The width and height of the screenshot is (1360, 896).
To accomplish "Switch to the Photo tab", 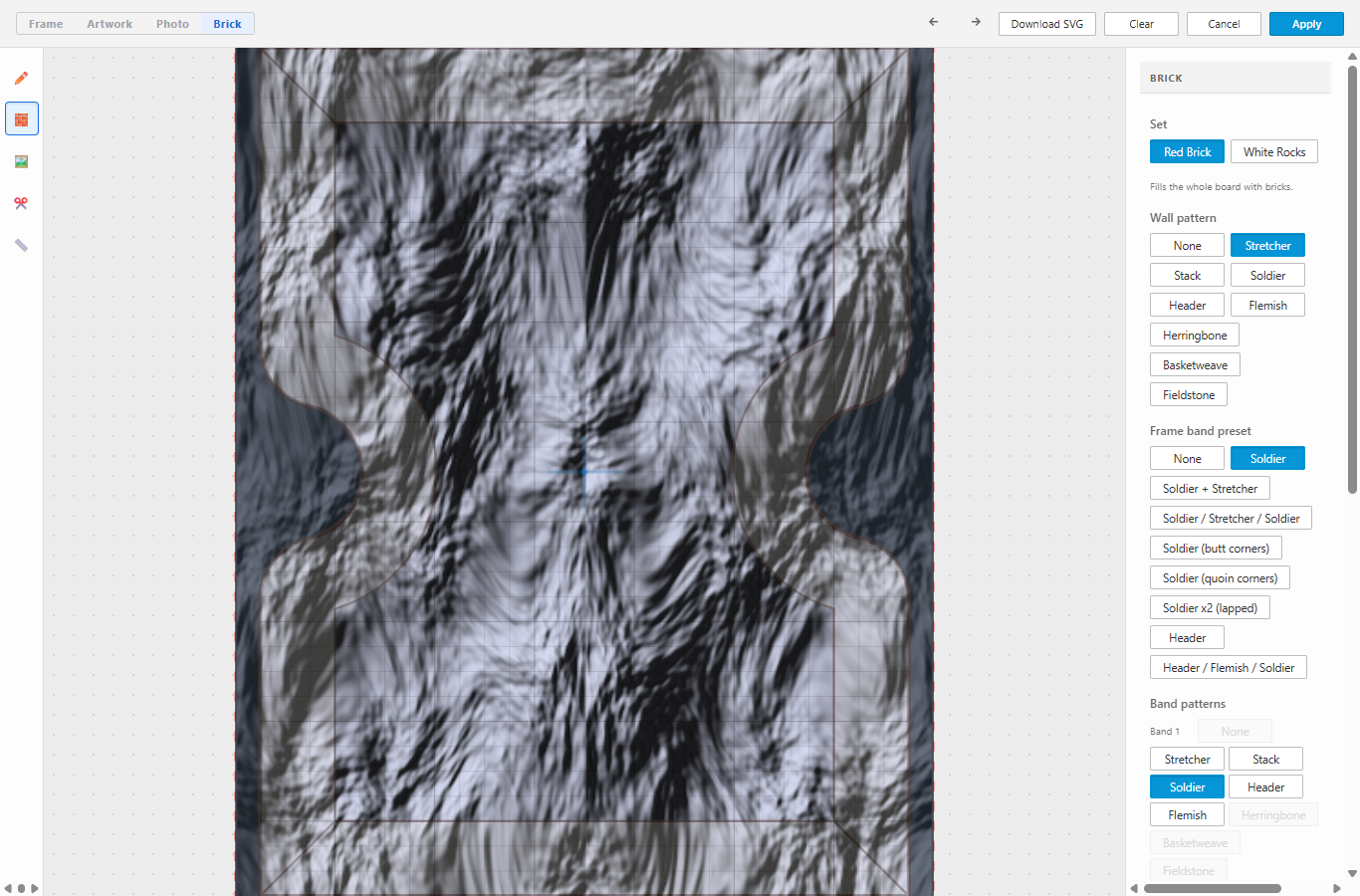I will [x=172, y=24].
